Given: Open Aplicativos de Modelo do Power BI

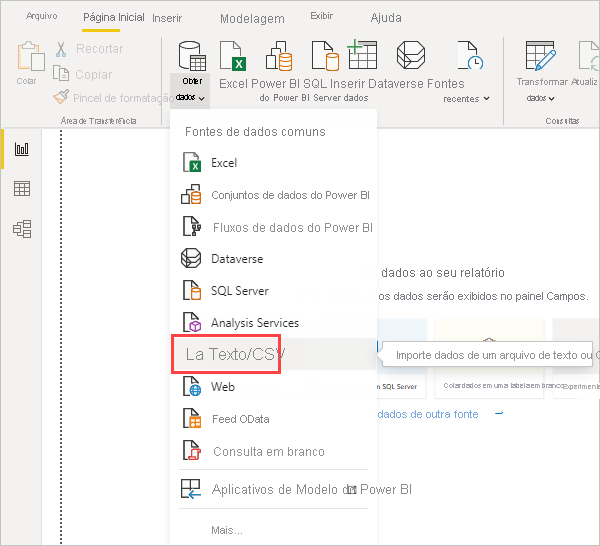Looking at the screenshot, I should 274,489.
